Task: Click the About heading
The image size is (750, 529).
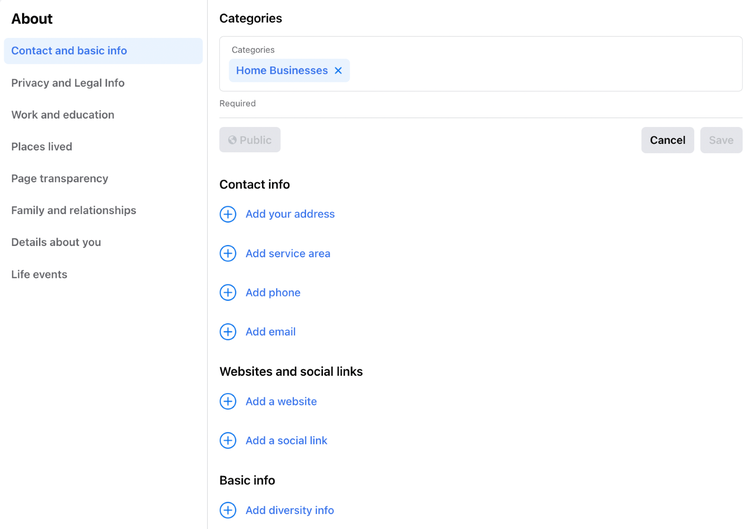Action: coord(32,19)
